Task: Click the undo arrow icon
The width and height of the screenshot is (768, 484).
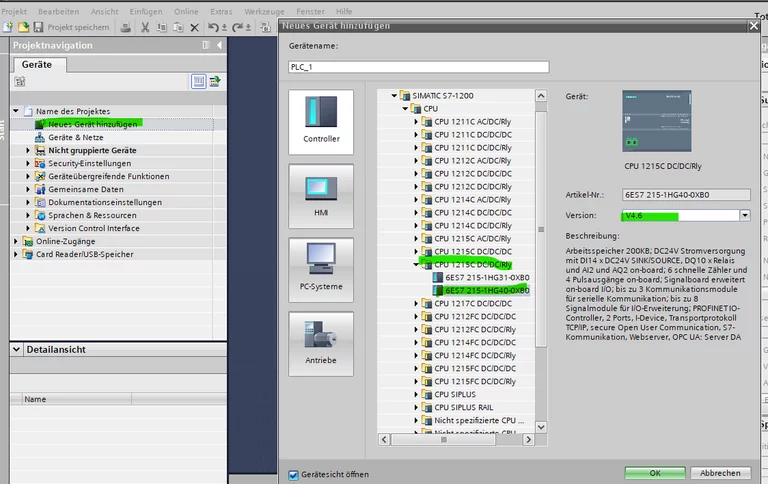Action: coord(213,27)
